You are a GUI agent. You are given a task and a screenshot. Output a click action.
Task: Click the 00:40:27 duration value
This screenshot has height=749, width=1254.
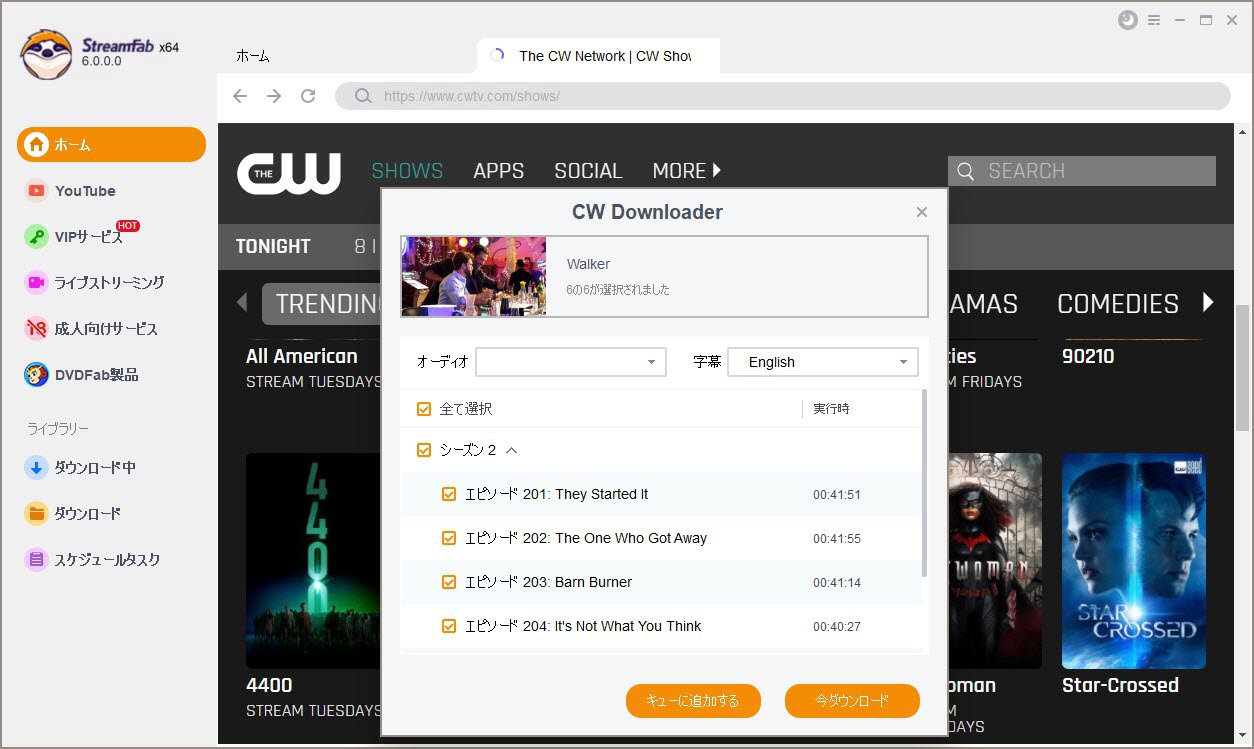pyautogui.click(x=837, y=627)
